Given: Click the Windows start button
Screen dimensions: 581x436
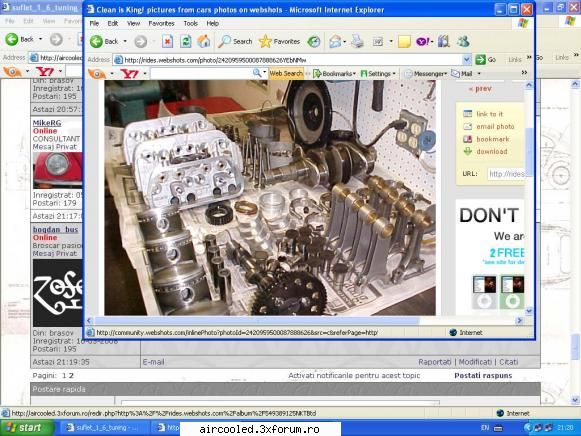Looking at the screenshot, I should tap(25, 427).
